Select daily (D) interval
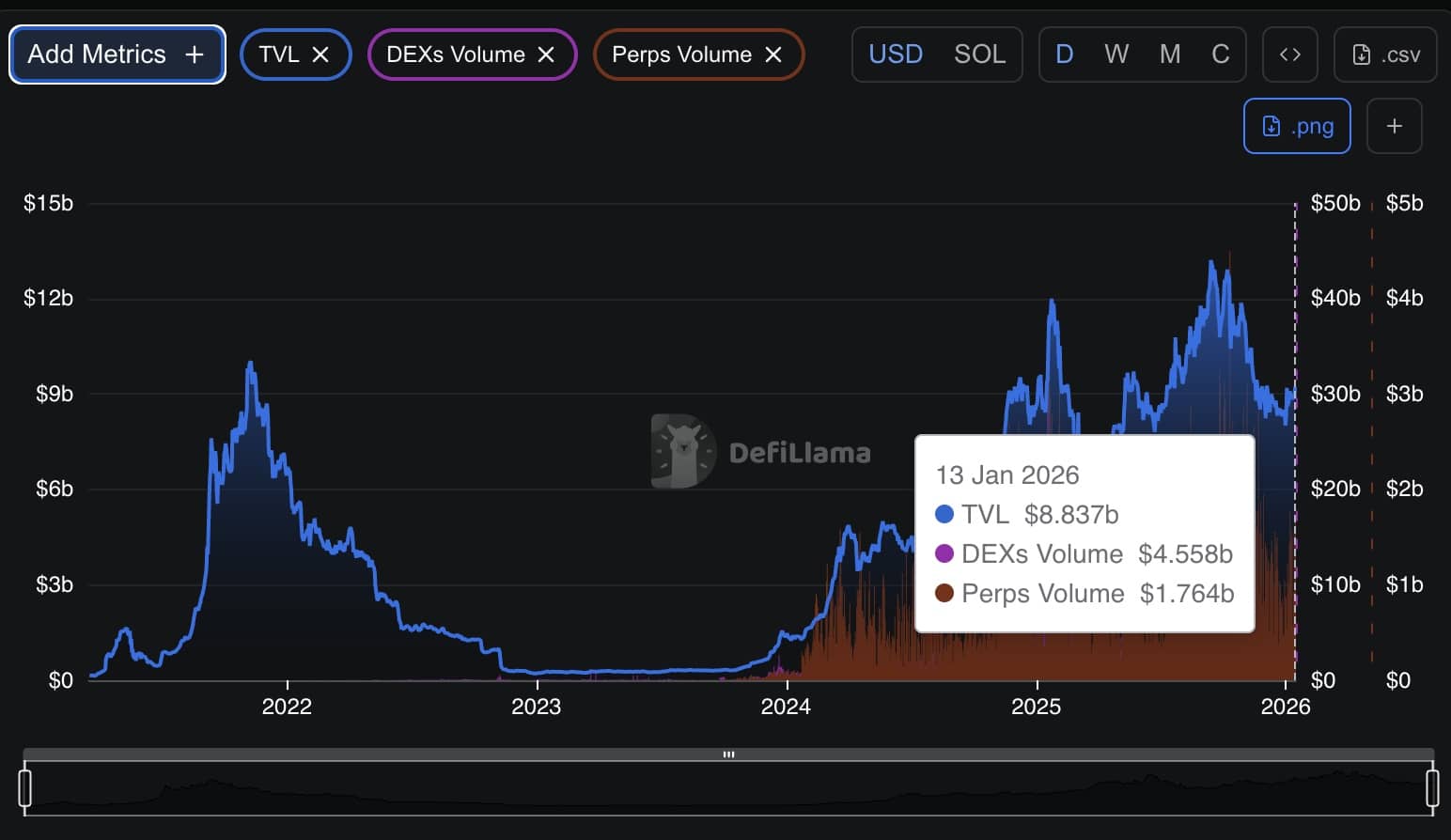Viewport: 1451px width, 840px height. [1065, 54]
